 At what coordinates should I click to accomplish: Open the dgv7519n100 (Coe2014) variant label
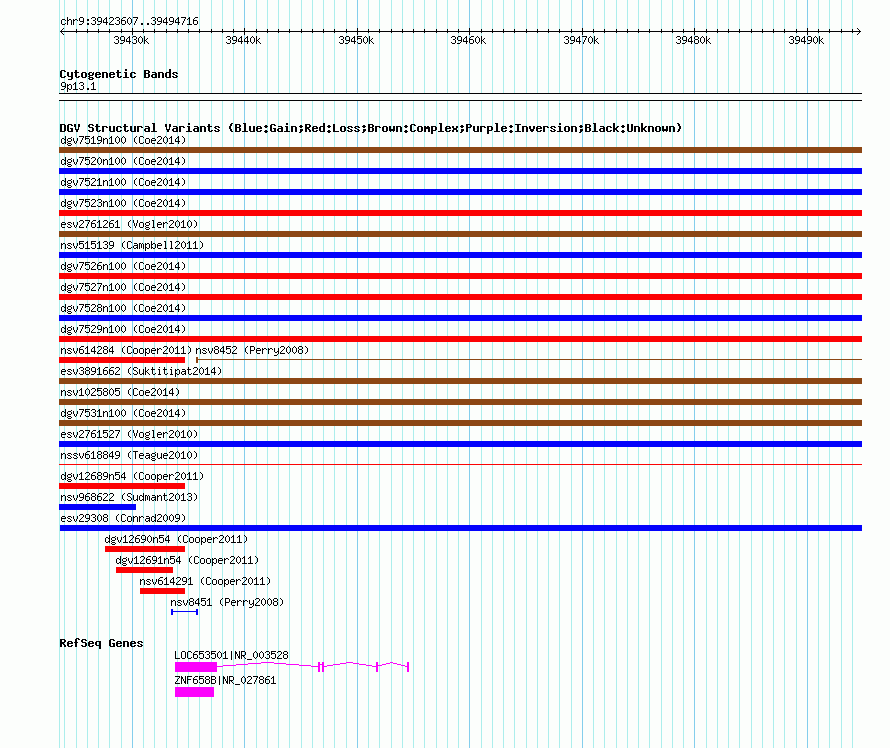click(123, 140)
